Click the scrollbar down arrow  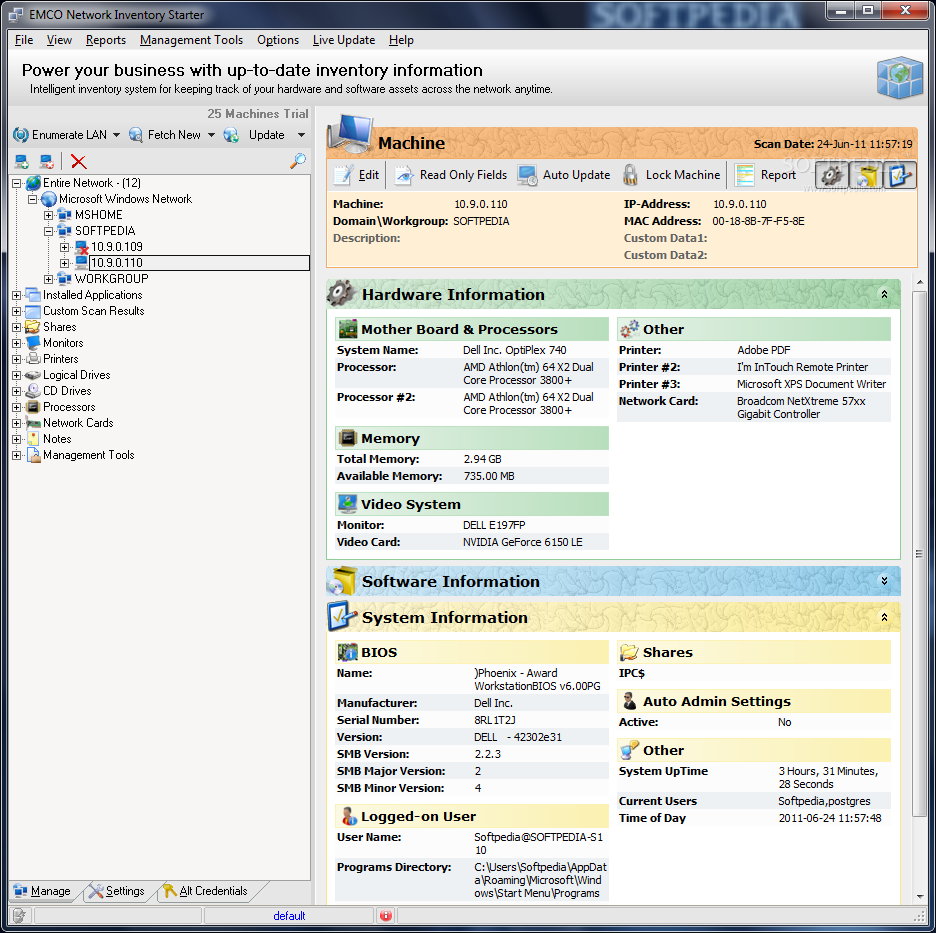[x=919, y=896]
